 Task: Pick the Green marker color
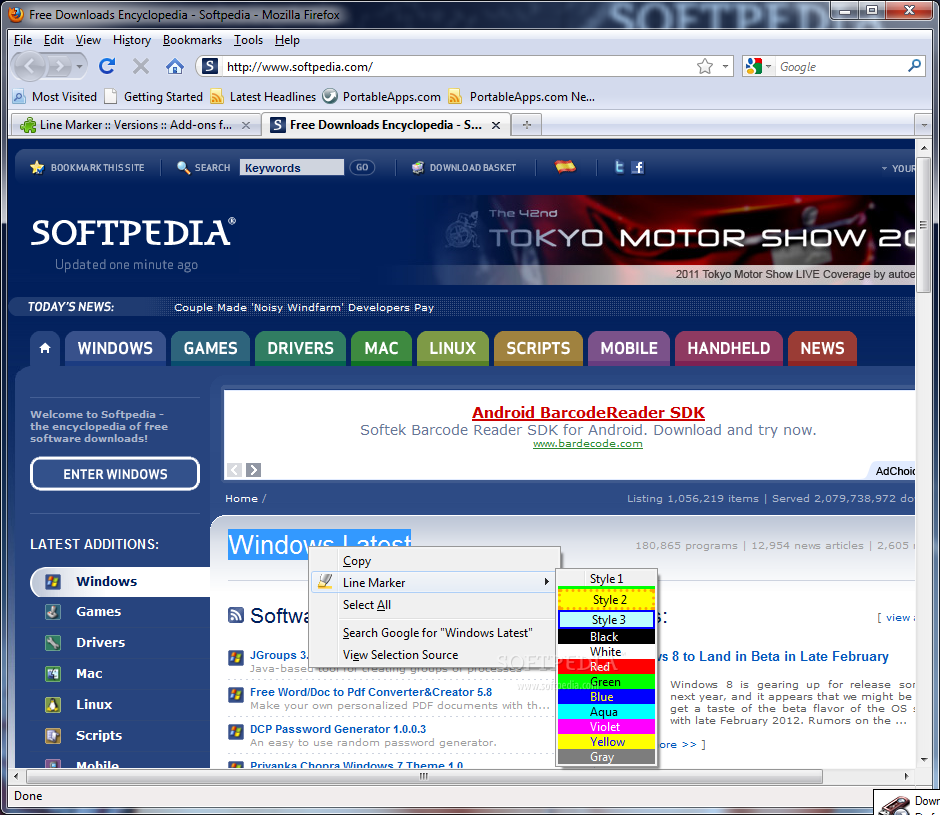click(606, 682)
